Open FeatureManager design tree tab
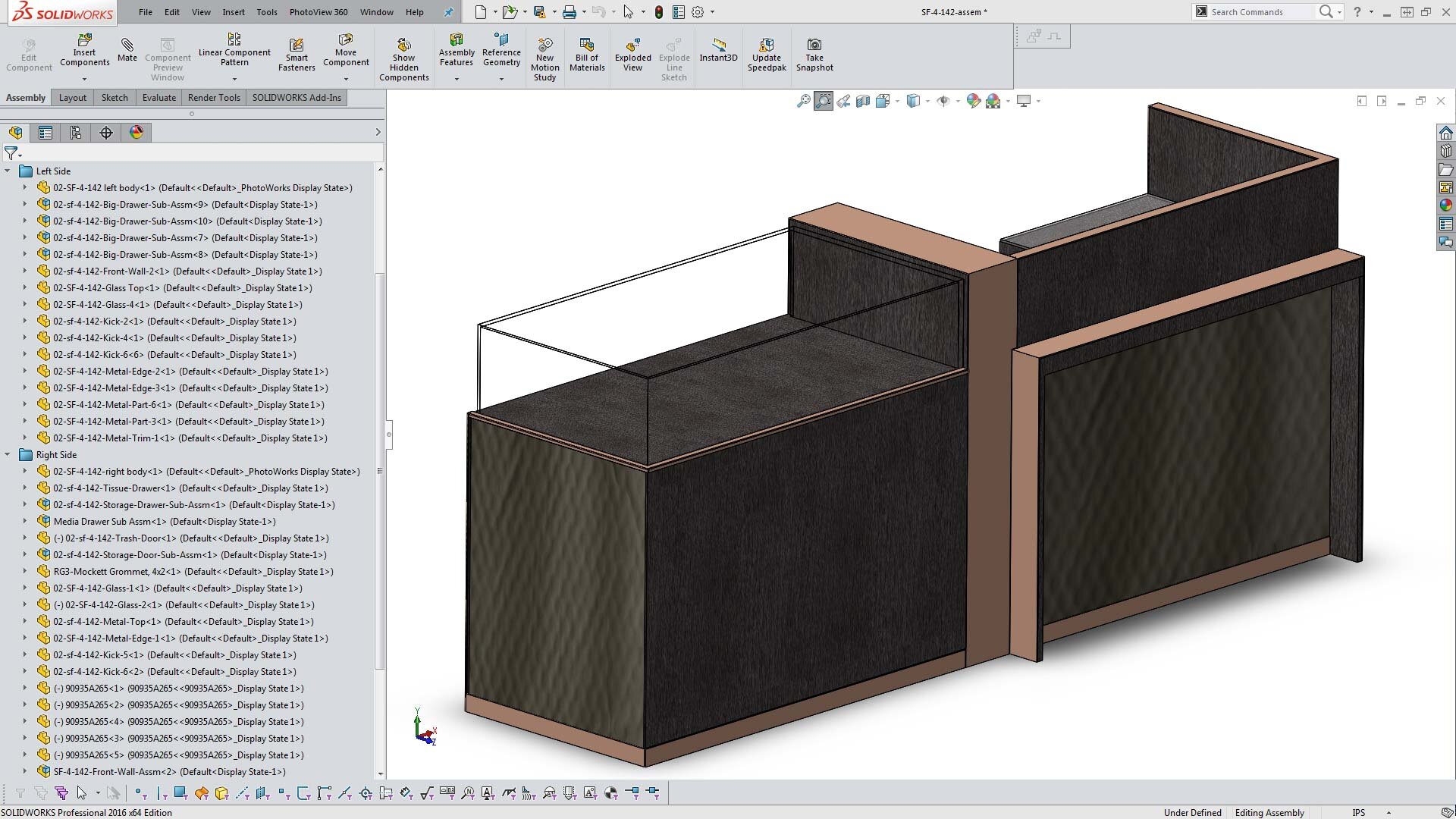1456x819 pixels. pos(16,133)
